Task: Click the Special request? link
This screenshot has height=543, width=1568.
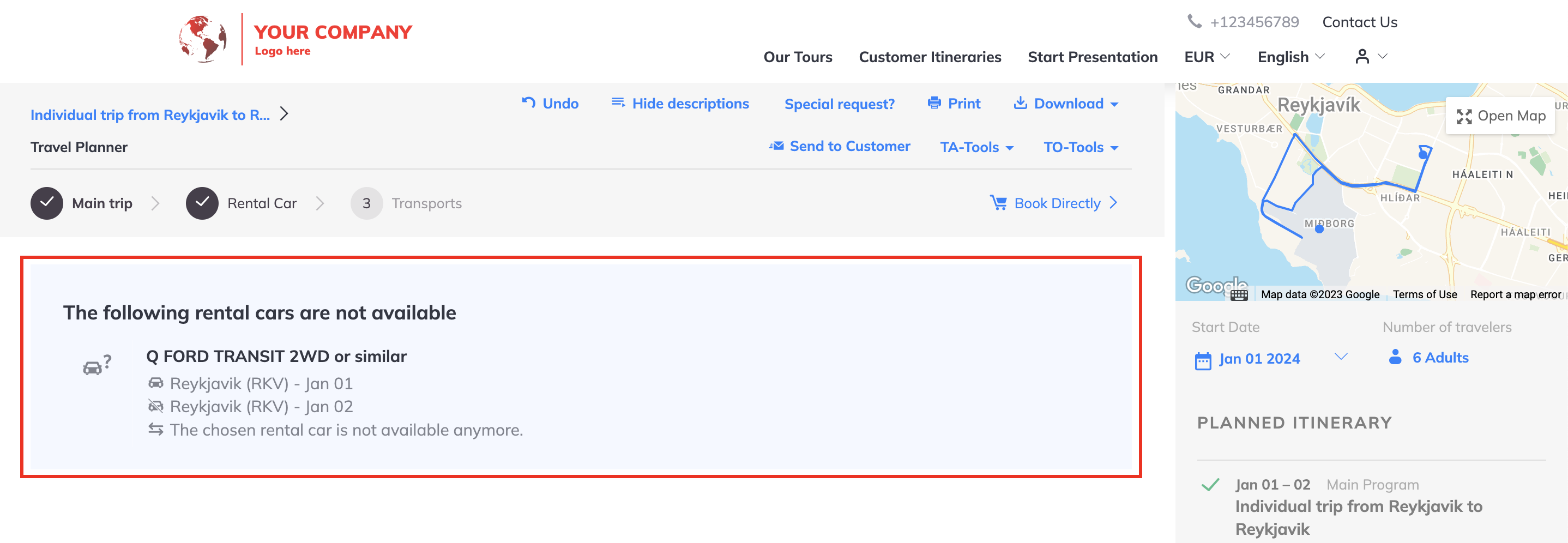Action: click(840, 104)
